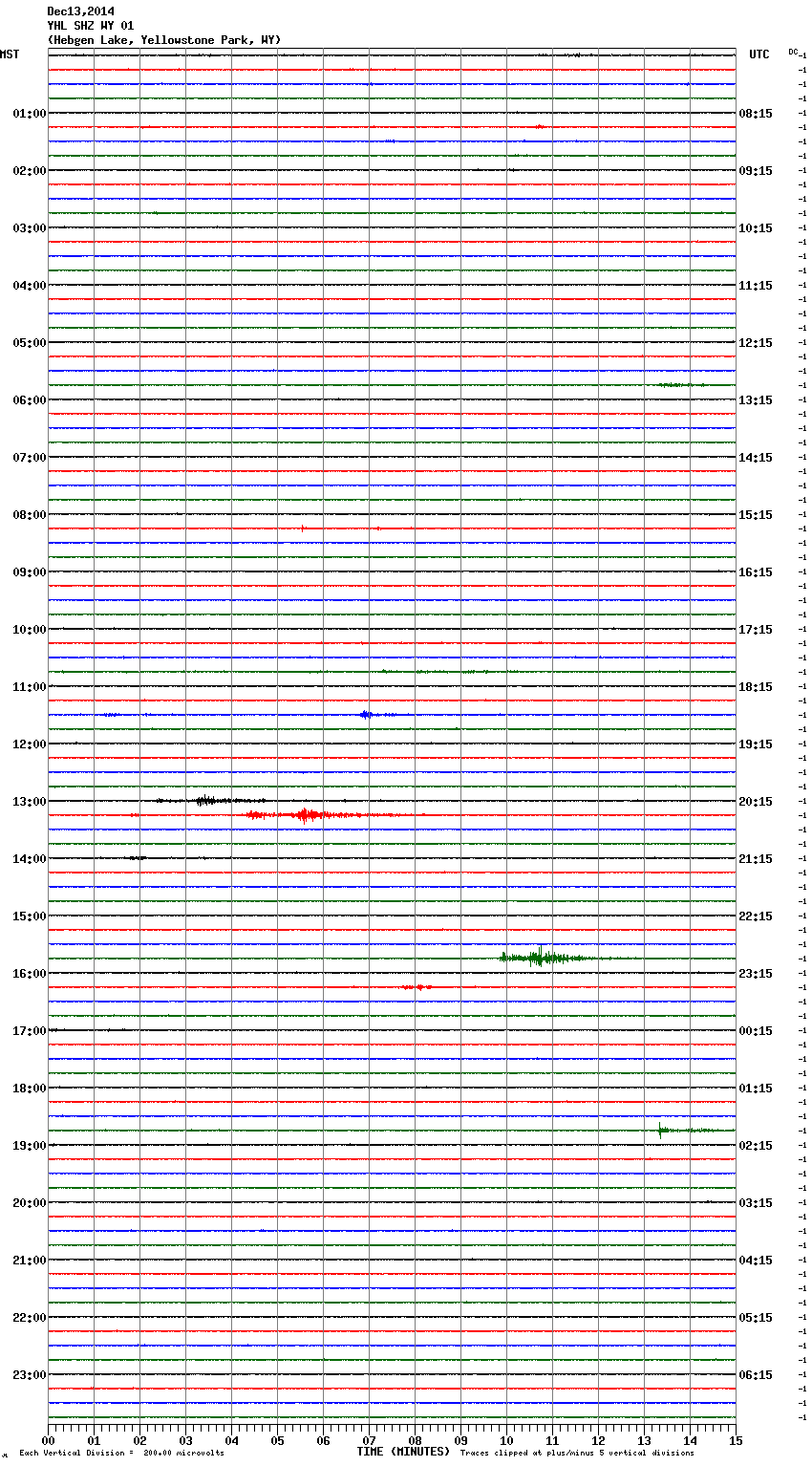Click the MST time zone header
Image resolution: width=812 pixels, height=1466 pixels.
(x=10, y=54)
